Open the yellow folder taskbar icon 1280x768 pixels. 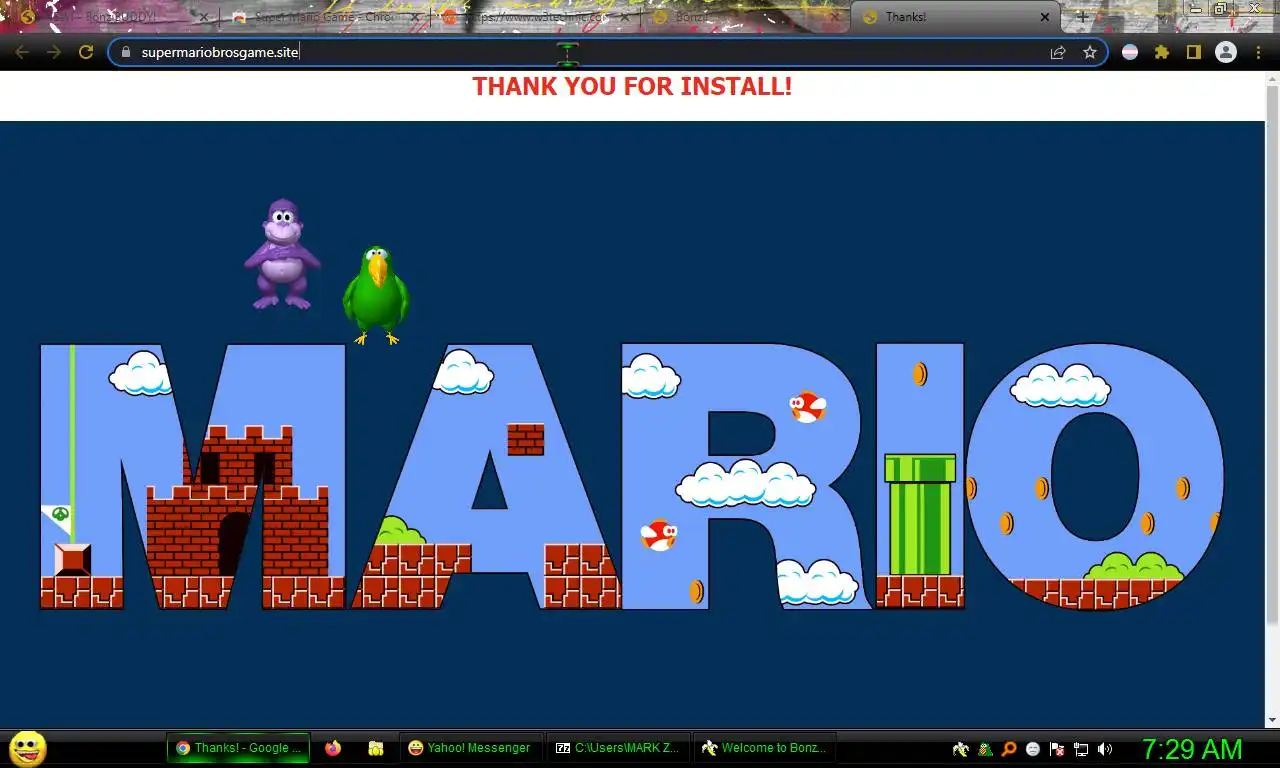[x=376, y=748]
